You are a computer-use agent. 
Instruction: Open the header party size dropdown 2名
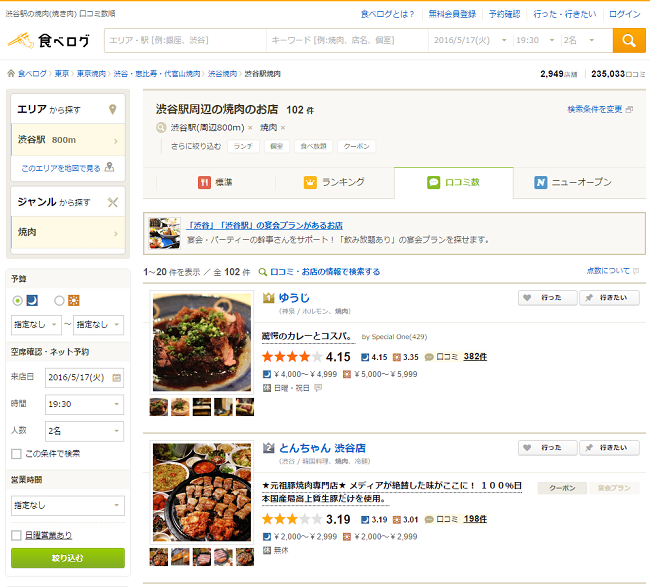(579, 40)
